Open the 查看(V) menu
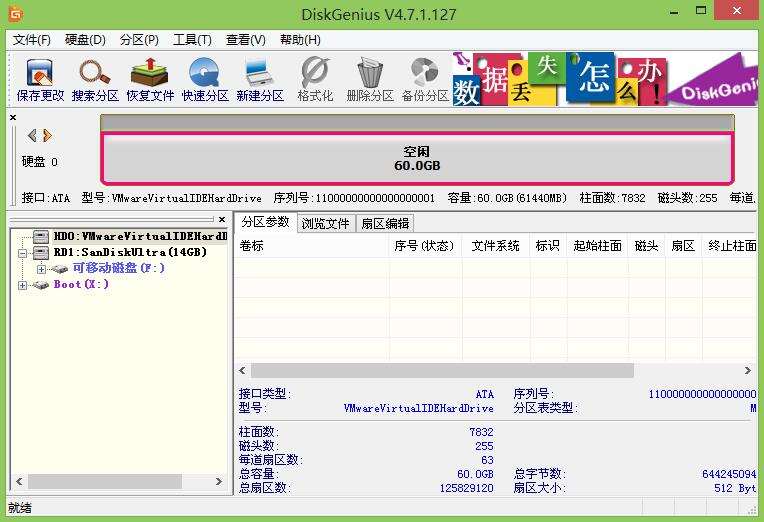 tap(246, 40)
